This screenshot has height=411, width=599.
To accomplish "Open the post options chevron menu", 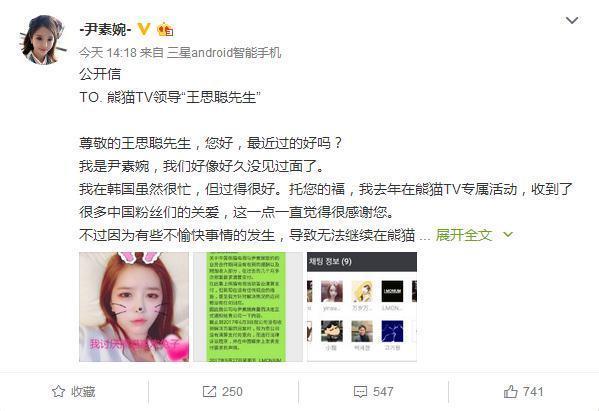I will point(571,20).
